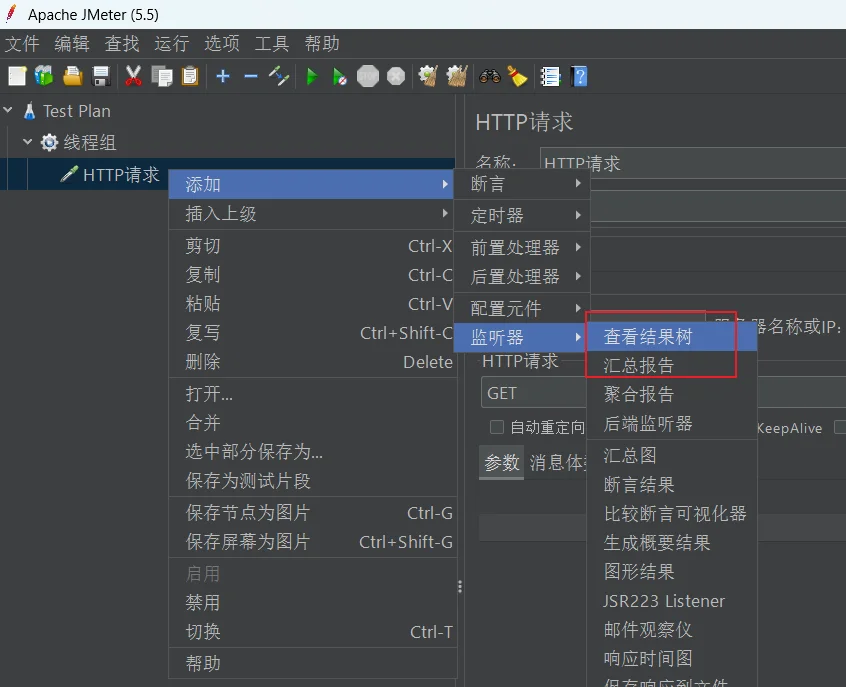
Task: Toggle the 自动重定向 checkbox
Action: click(x=497, y=427)
